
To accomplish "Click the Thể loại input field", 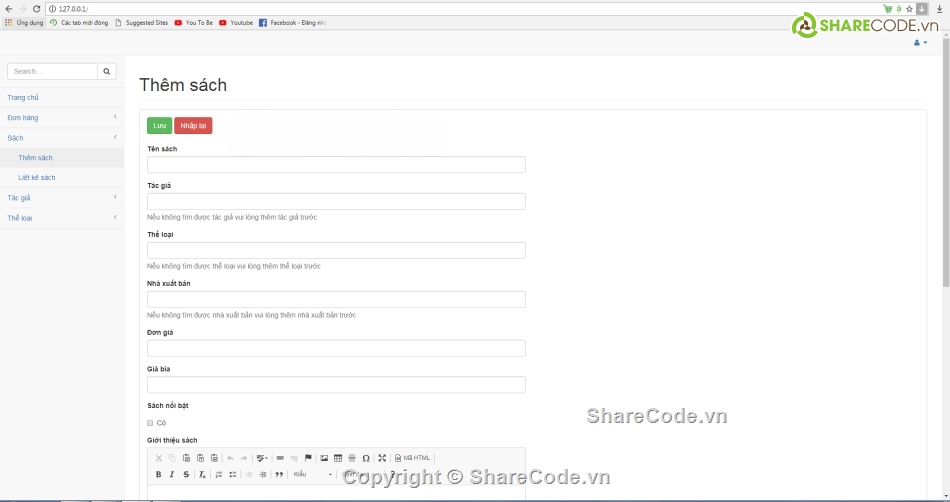I will click(x=336, y=251).
